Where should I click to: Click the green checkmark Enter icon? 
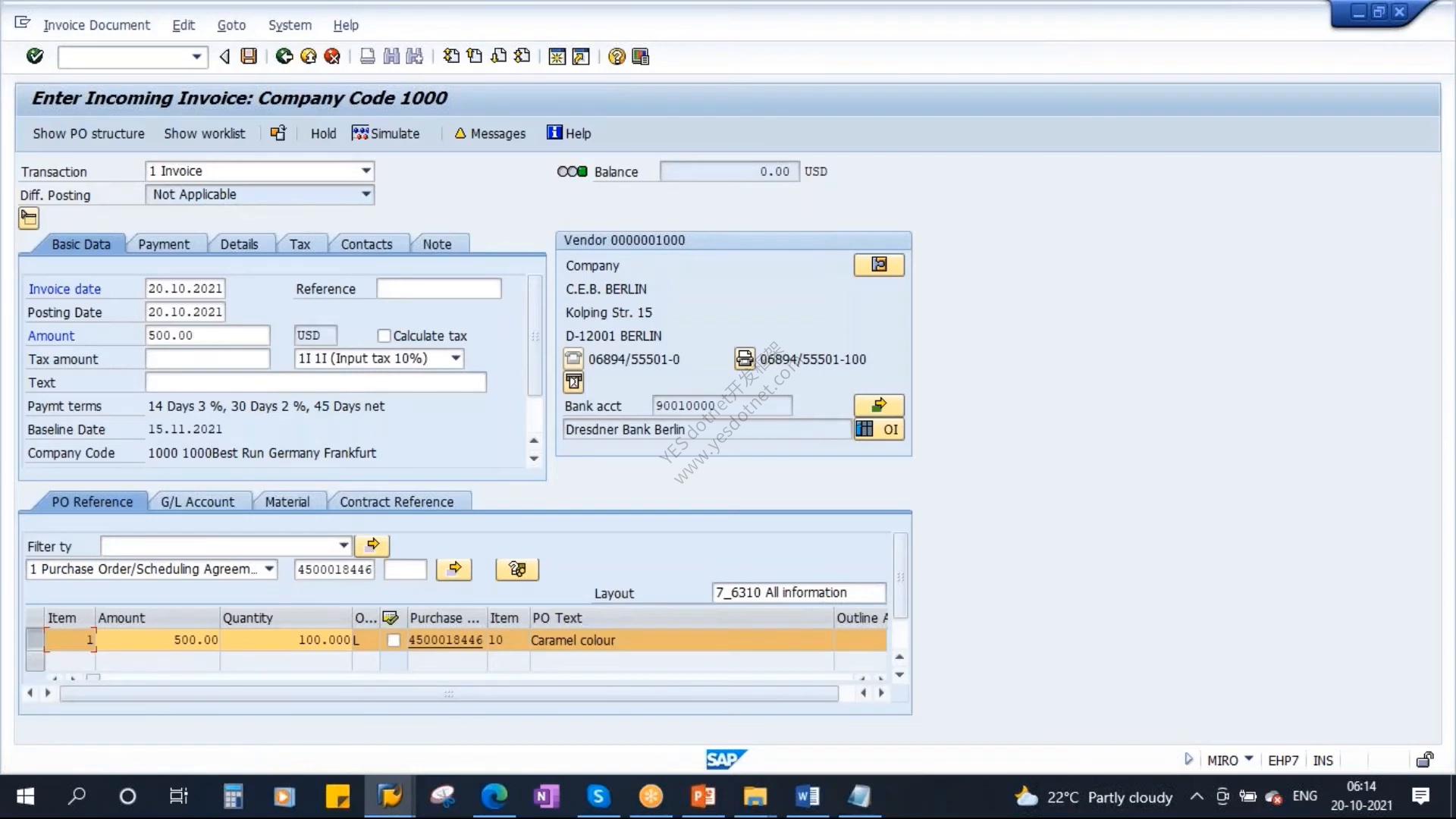[x=35, y=56]
